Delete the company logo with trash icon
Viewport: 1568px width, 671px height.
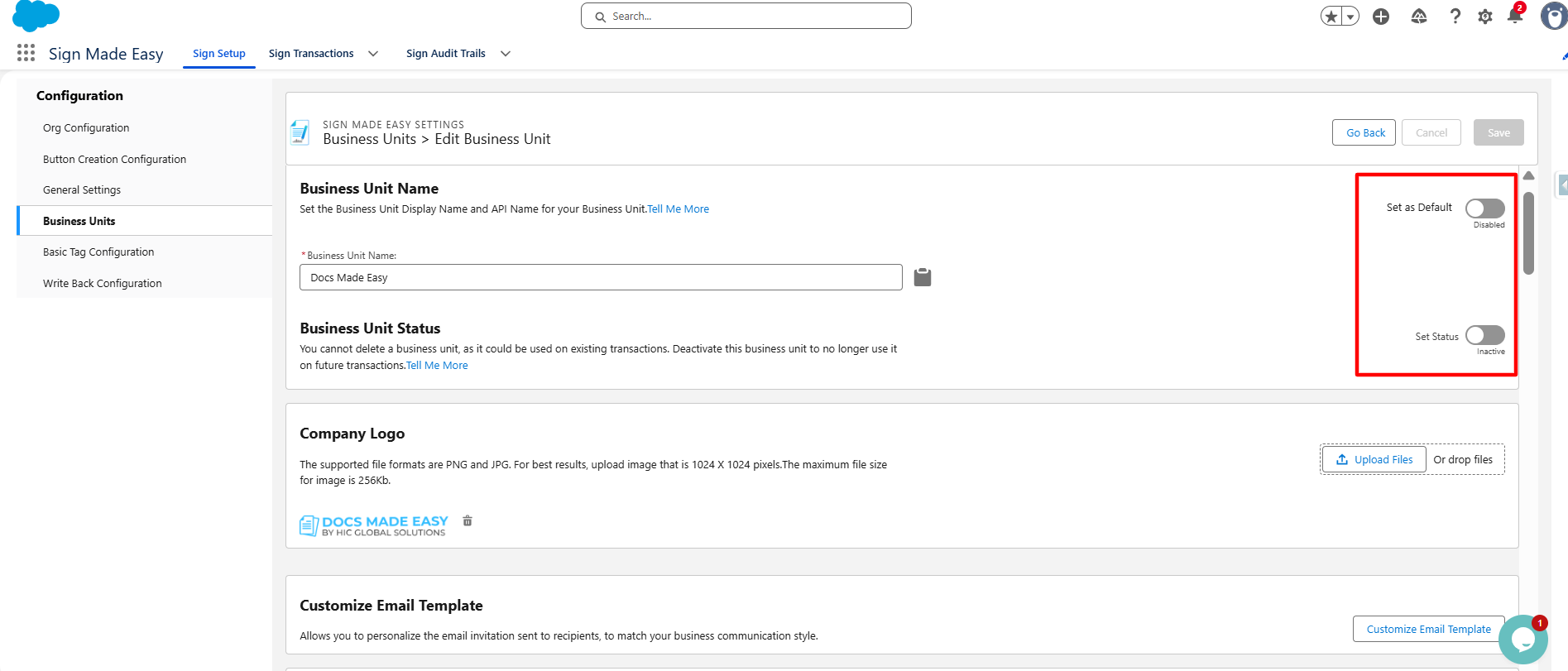pyautogui.click(x=468, y=520)
